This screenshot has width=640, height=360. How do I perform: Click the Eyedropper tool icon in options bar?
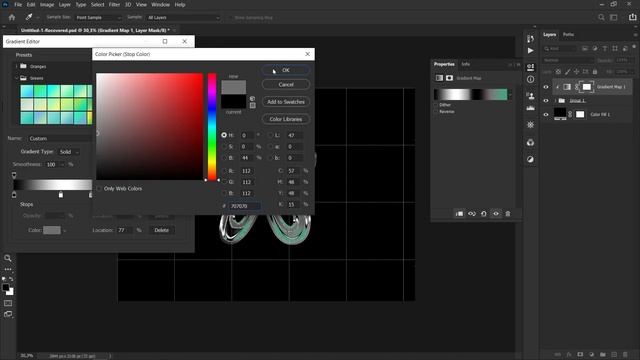coord(29,17)
